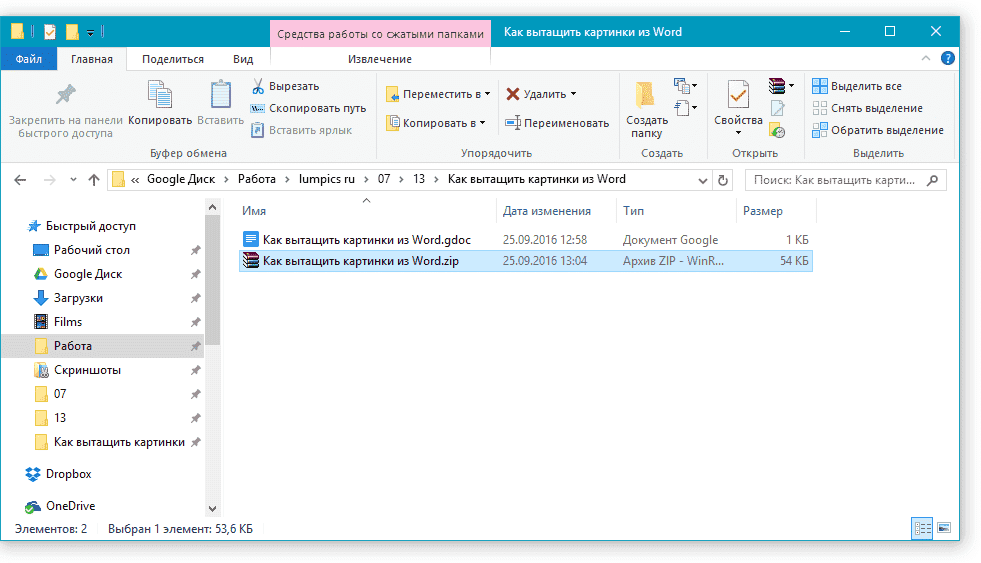Click the Вырезать scissors icon
This screenshot has height=563, width=981.
pos(258,86)
